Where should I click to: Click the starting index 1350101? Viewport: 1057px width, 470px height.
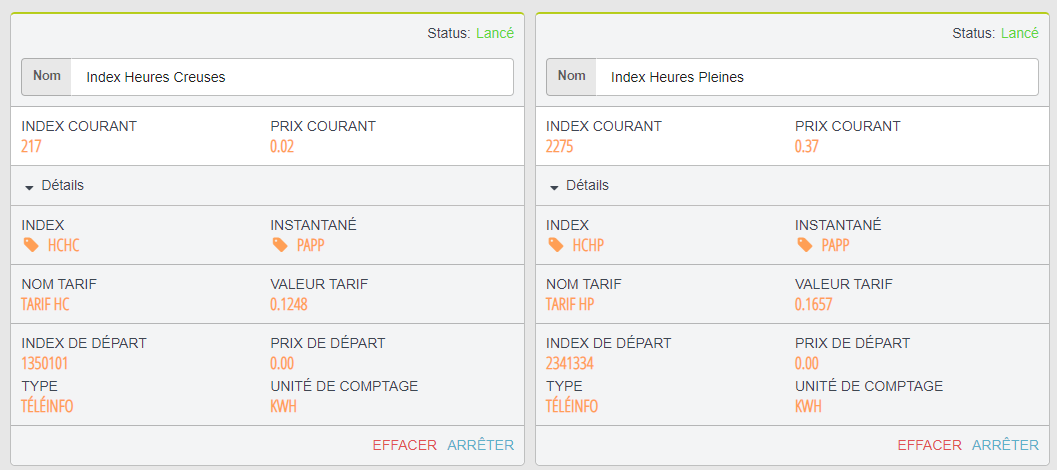click(45, 363)
